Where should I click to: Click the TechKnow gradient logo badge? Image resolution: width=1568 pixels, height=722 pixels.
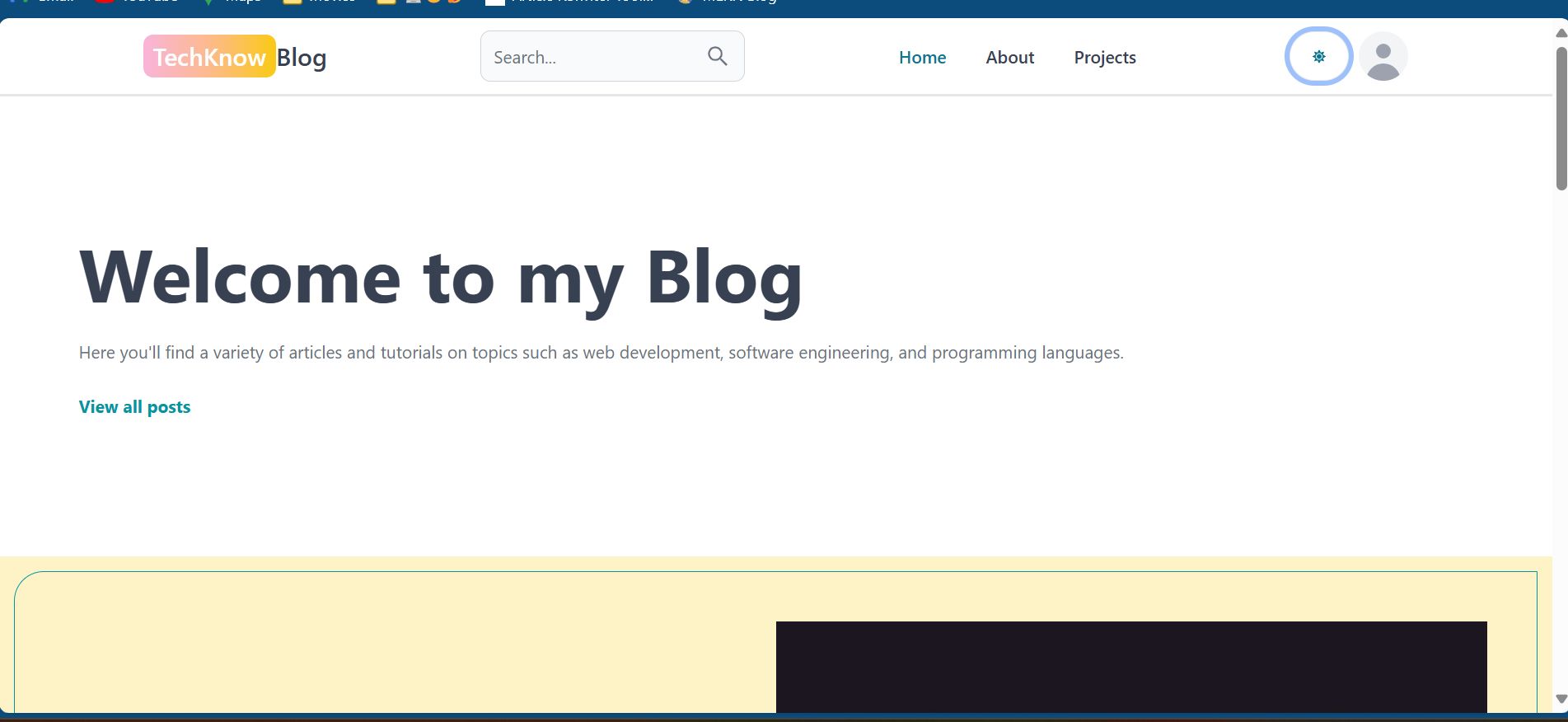point(209,57)
